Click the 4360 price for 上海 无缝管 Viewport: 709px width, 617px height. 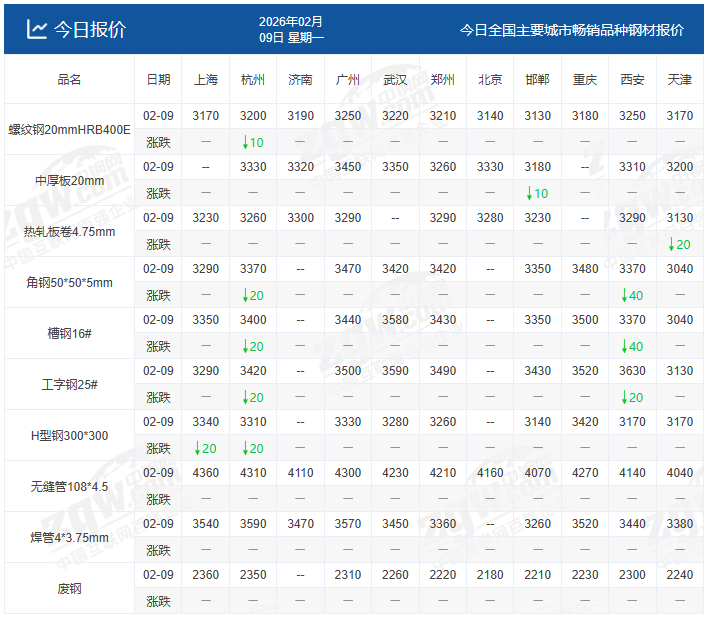(205, 473)
